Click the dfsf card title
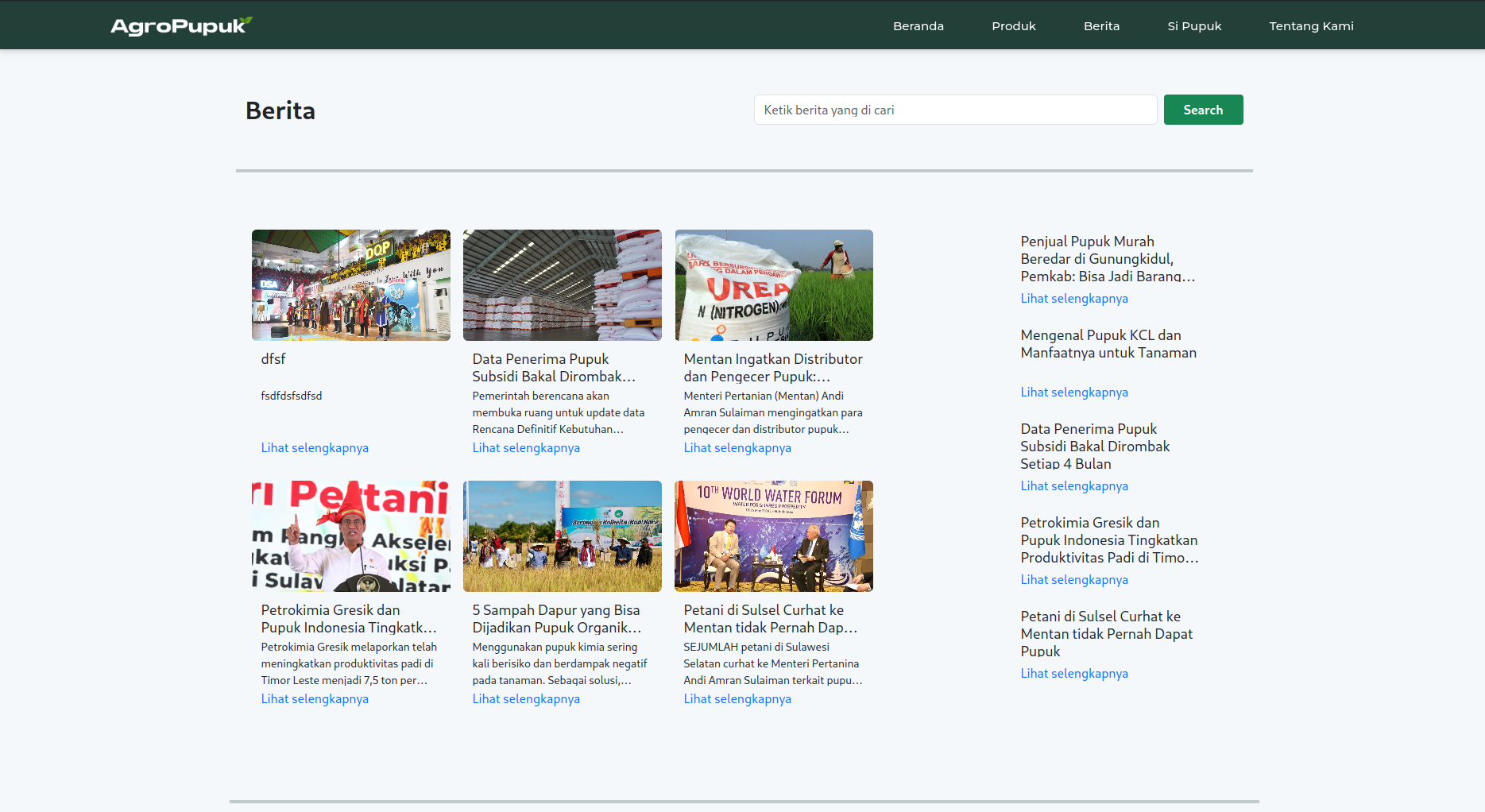1485x812 pixels. [x=273, y=359]
